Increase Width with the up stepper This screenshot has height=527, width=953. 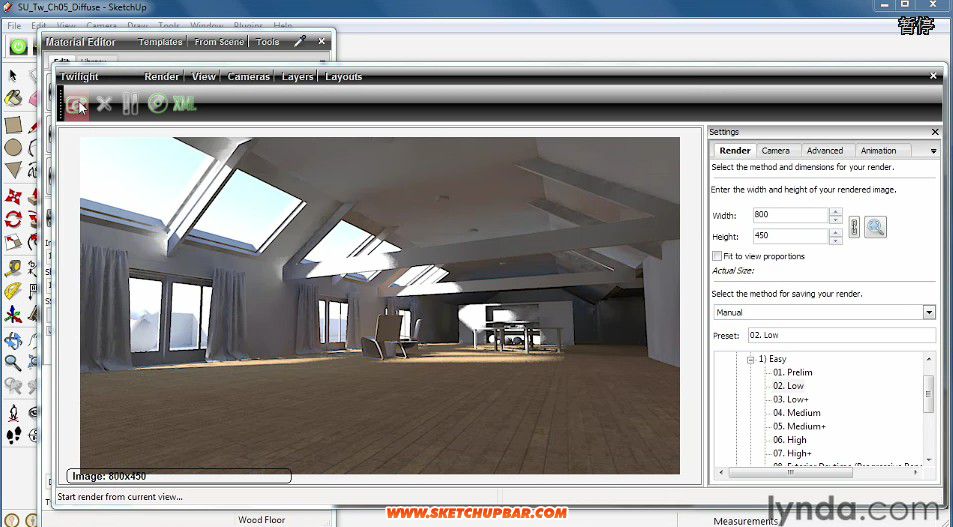click(x=836, y=212)
